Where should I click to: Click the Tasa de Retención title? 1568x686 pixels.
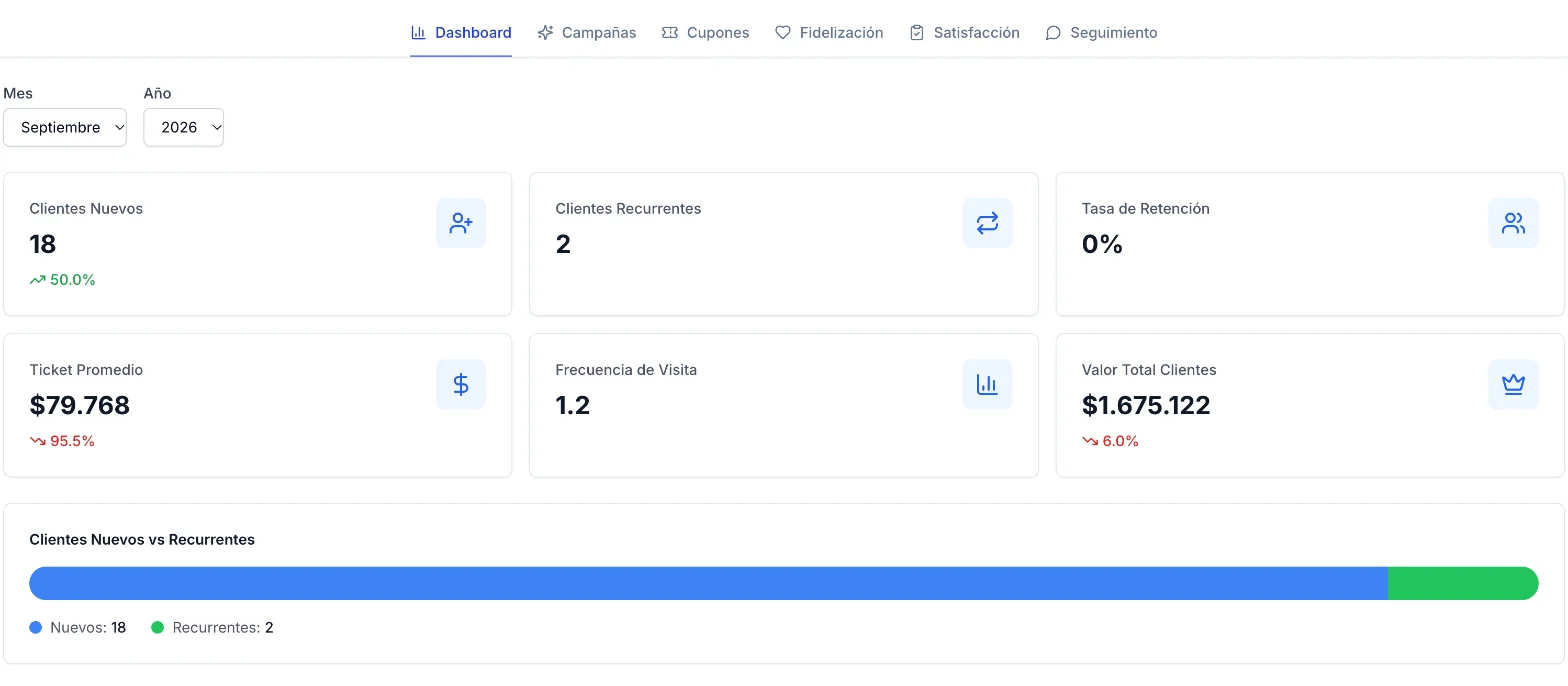coord(1146,209)
